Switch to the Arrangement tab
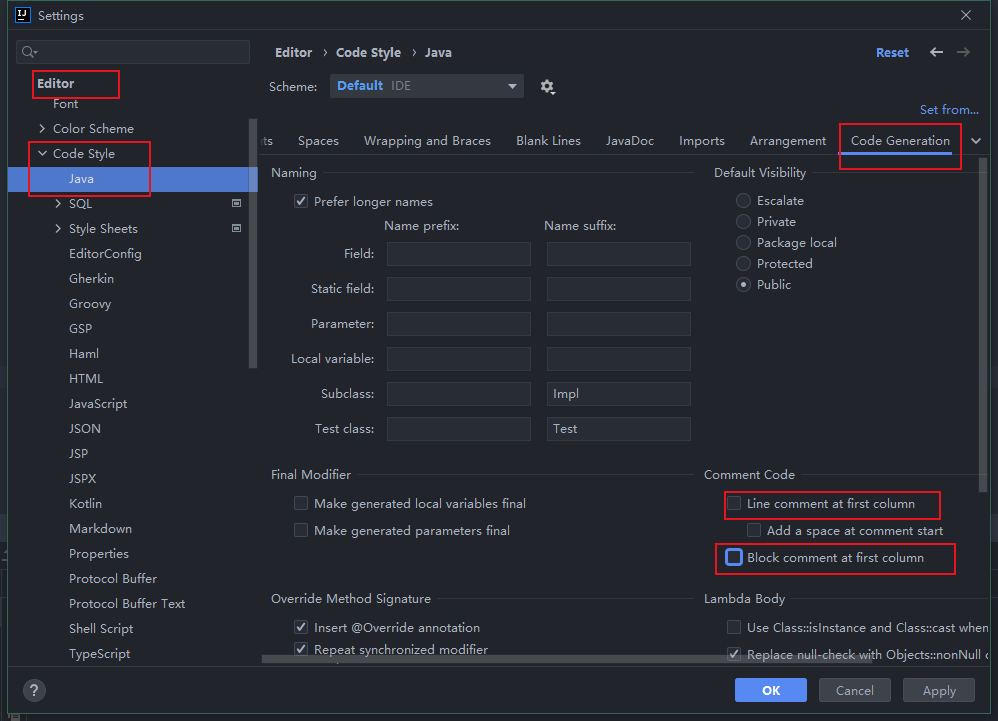 tap(787, 141)
